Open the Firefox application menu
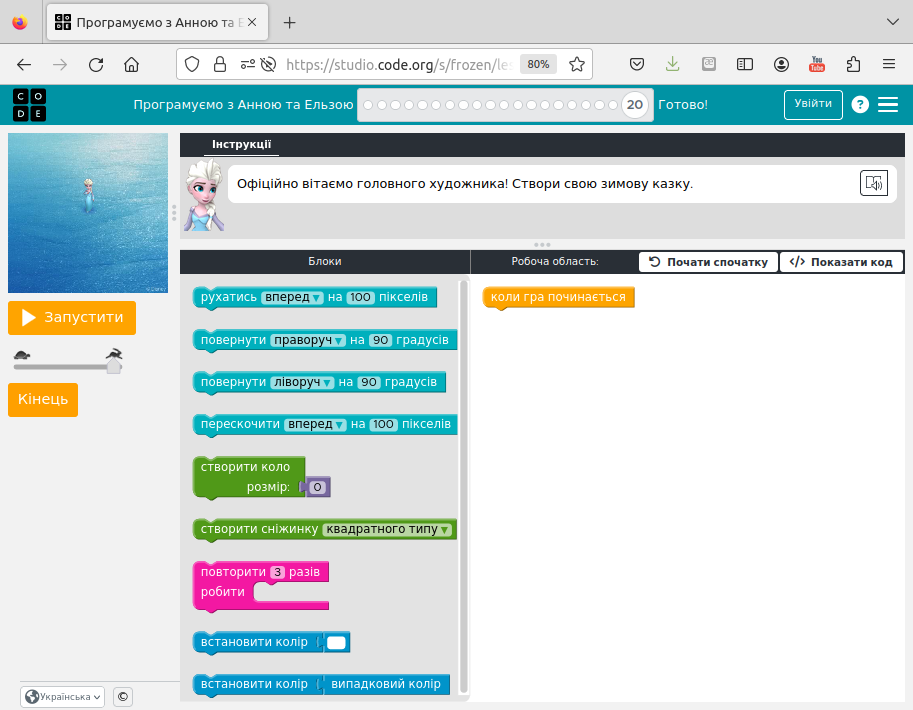 click(889, 64)
